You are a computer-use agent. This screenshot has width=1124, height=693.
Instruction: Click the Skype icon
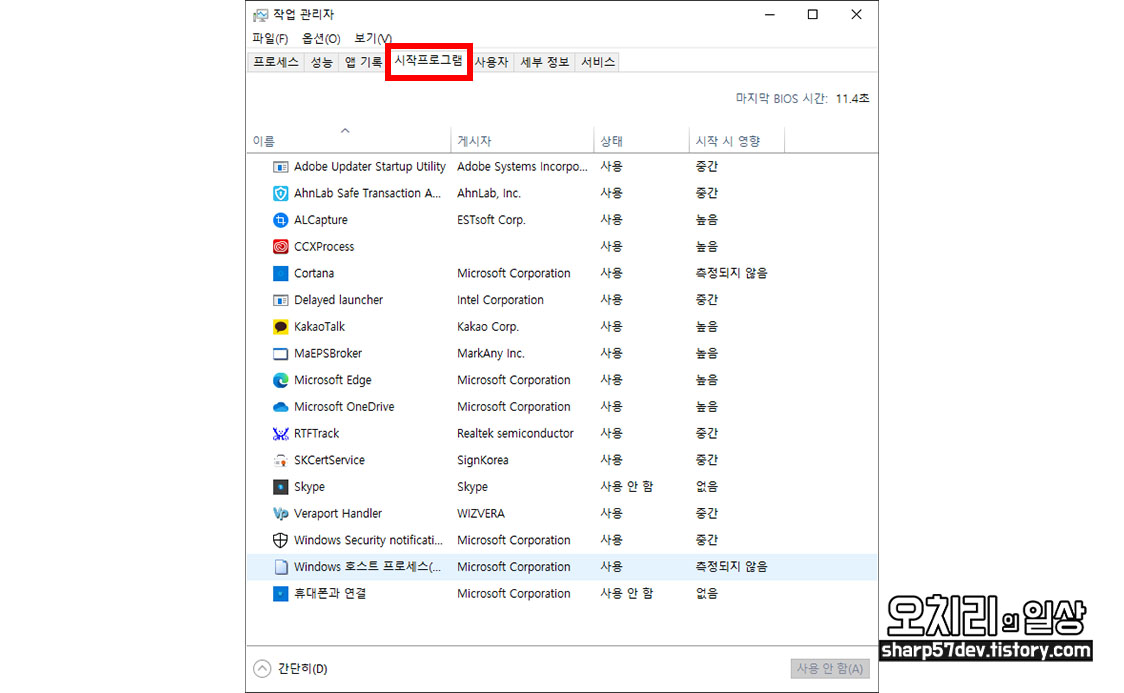point(280,487)
